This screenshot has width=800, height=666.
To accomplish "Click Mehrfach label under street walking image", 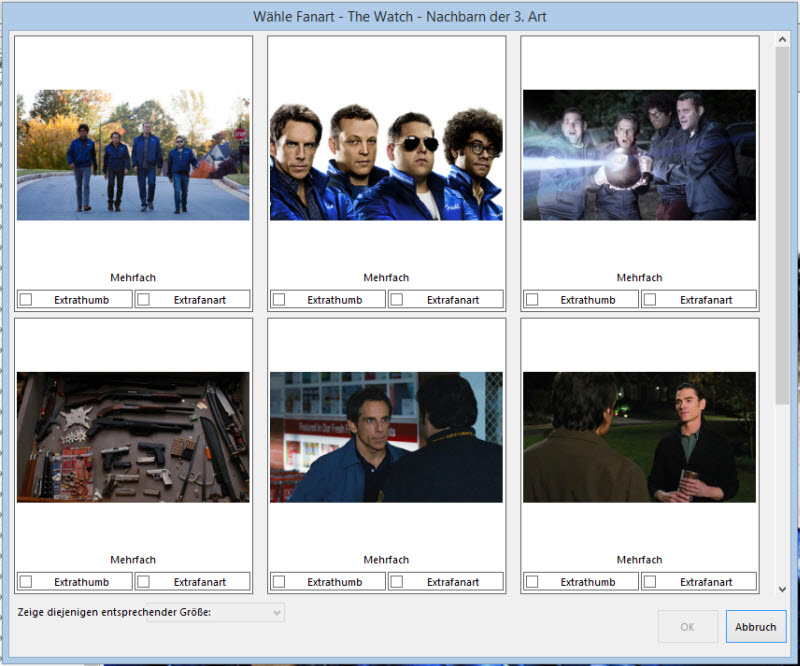I will click(x=133, y=278).
